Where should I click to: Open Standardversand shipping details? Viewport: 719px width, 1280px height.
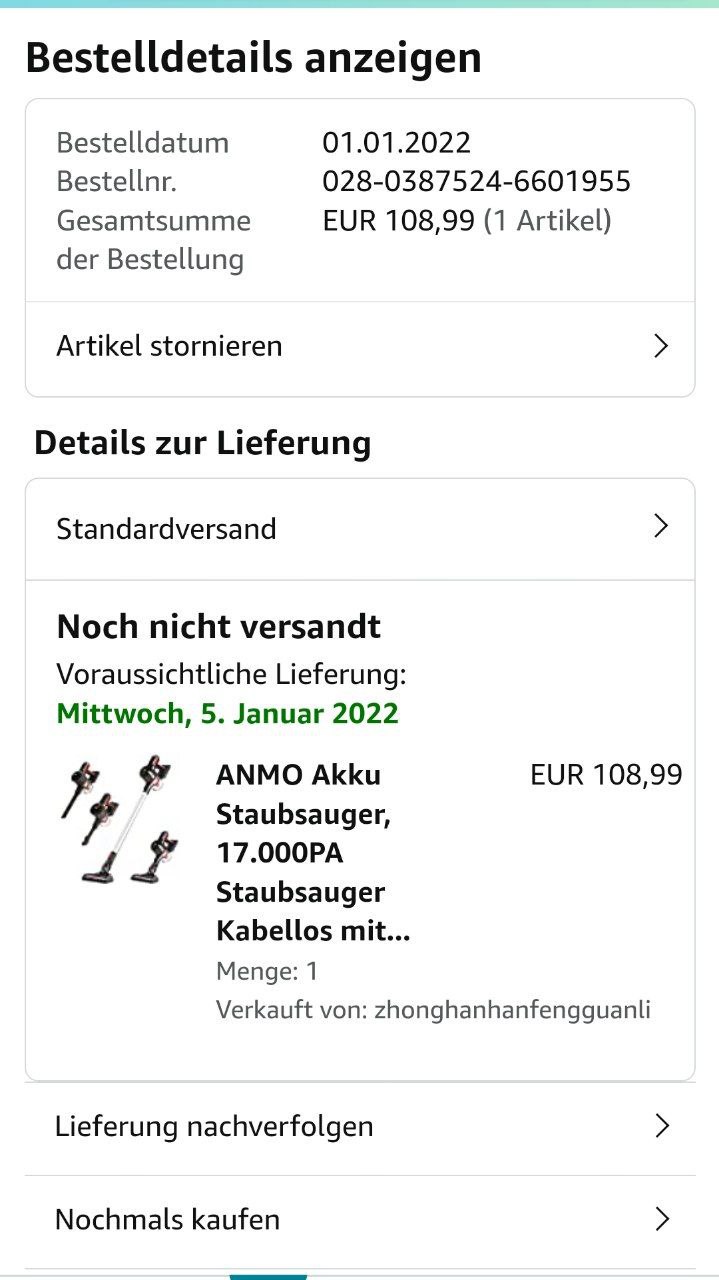point(167,528)
